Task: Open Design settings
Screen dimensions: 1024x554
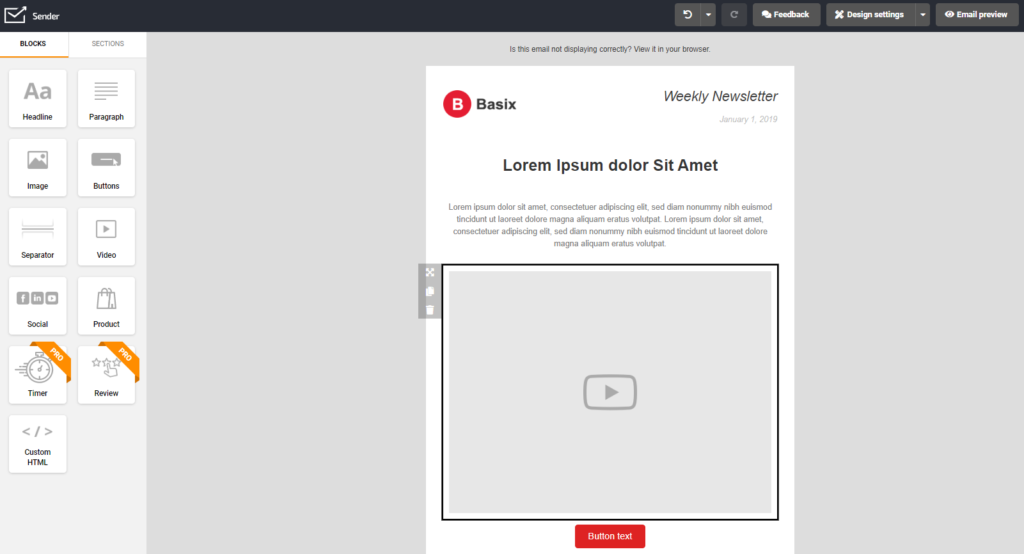Action: (x=870, y=14)
